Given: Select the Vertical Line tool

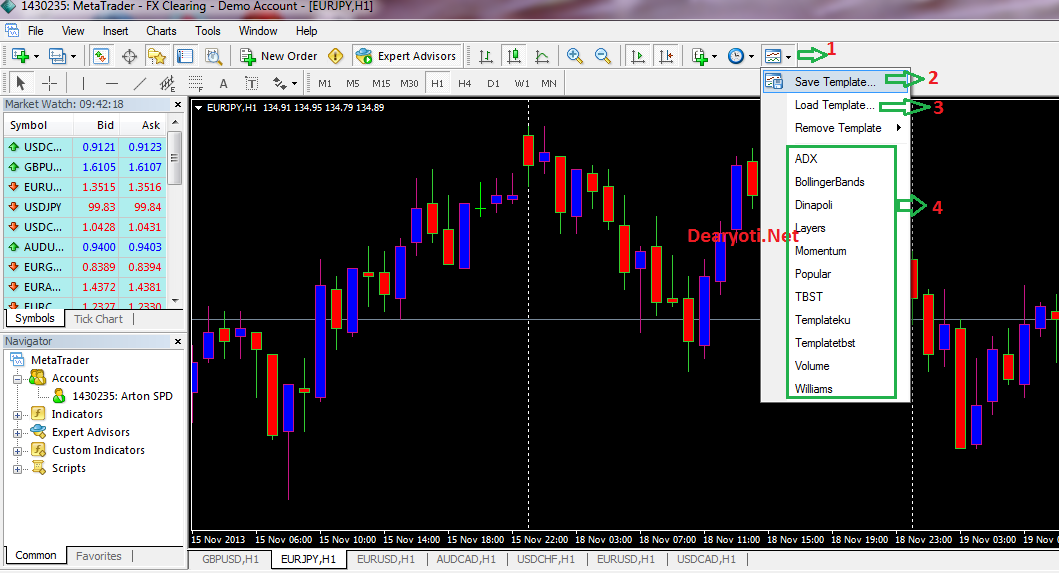Looking at the screenshot, I should click(x=83, y=83).
